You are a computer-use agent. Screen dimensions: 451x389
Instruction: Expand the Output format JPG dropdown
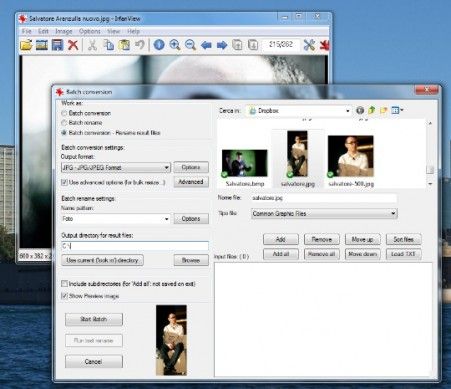point(166,168)
